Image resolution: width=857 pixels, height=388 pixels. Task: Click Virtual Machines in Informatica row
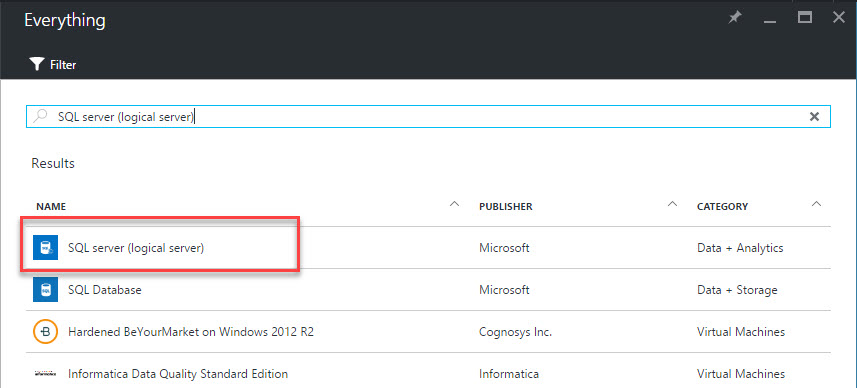pyautogui.click(x=741, y=374)
